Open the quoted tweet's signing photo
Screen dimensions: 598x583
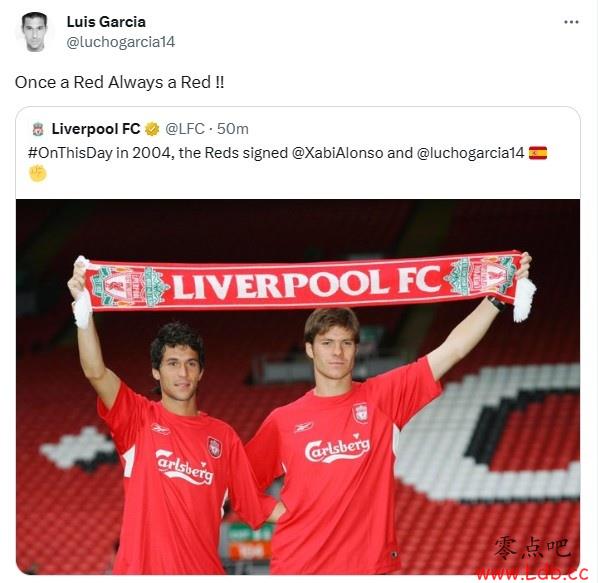coord(298,387)
